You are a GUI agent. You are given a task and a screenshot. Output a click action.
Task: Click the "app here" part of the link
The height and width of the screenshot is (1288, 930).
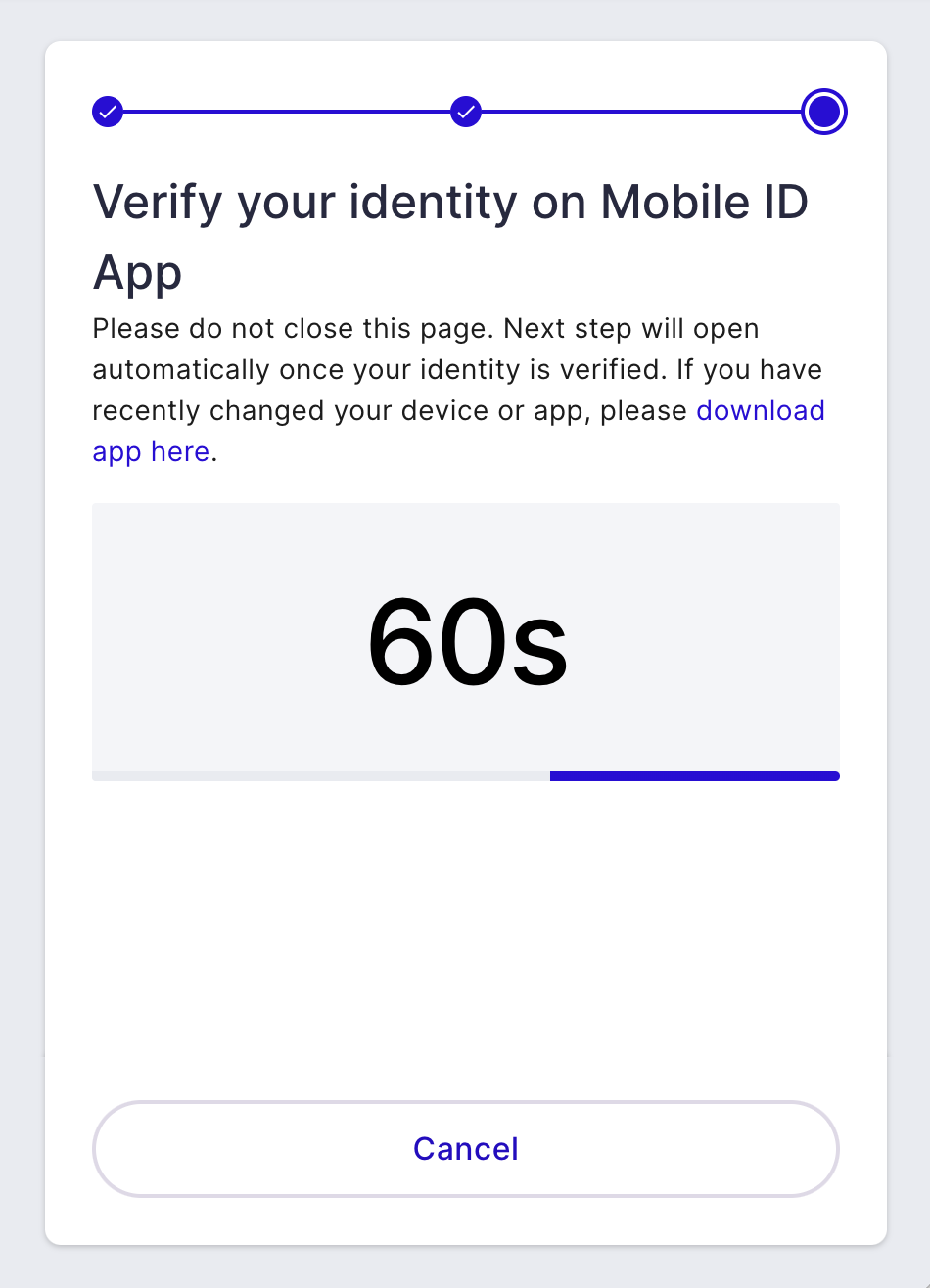pyautogui.click(x=151, y=451)
